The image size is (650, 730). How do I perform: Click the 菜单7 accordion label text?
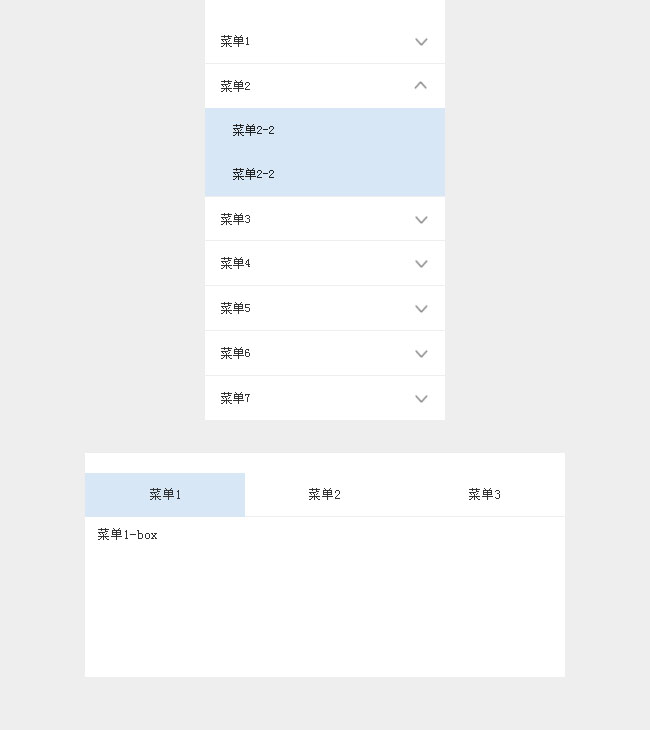tap(235, 398)
